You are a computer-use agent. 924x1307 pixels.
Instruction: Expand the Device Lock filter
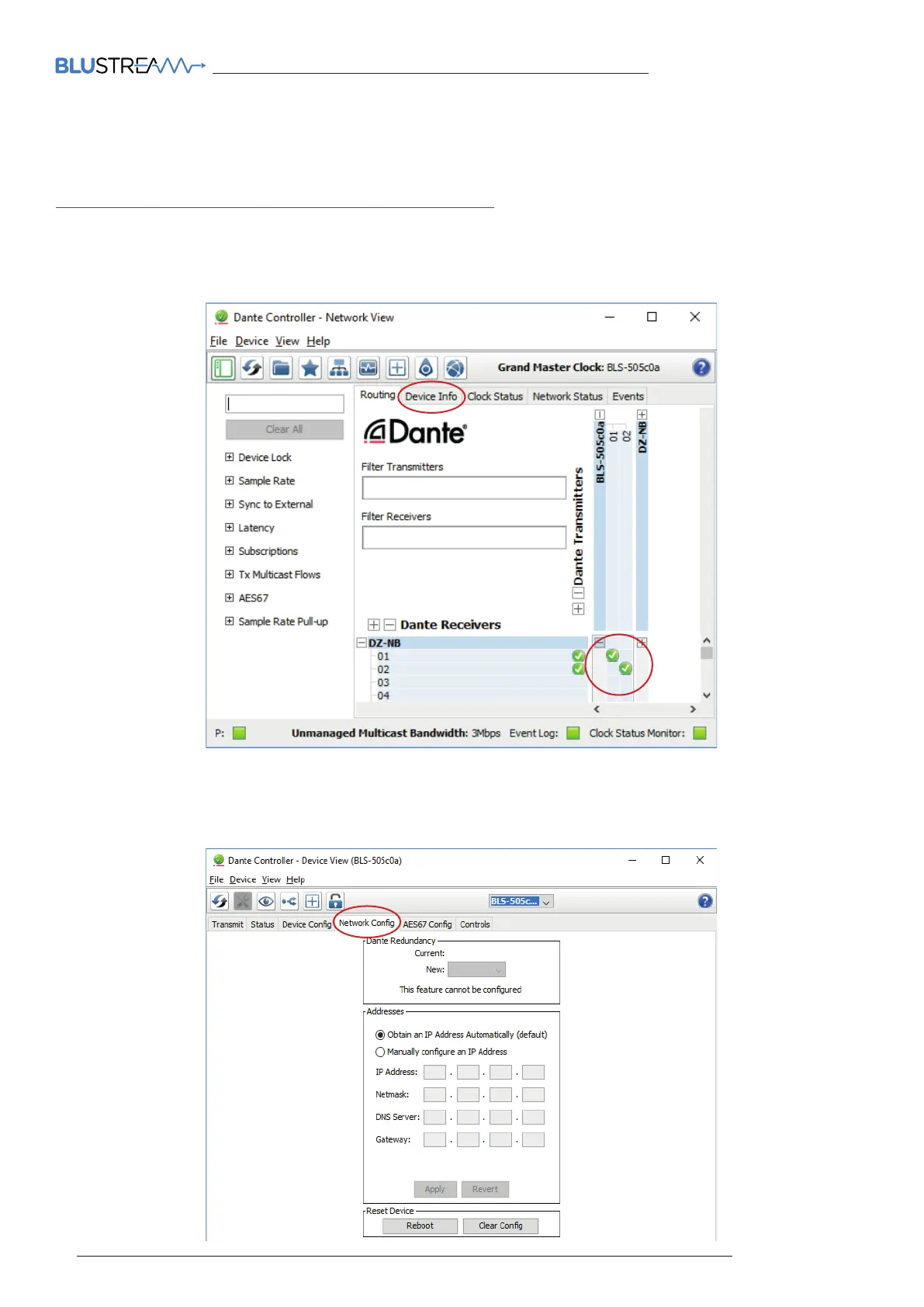(230, 457)
